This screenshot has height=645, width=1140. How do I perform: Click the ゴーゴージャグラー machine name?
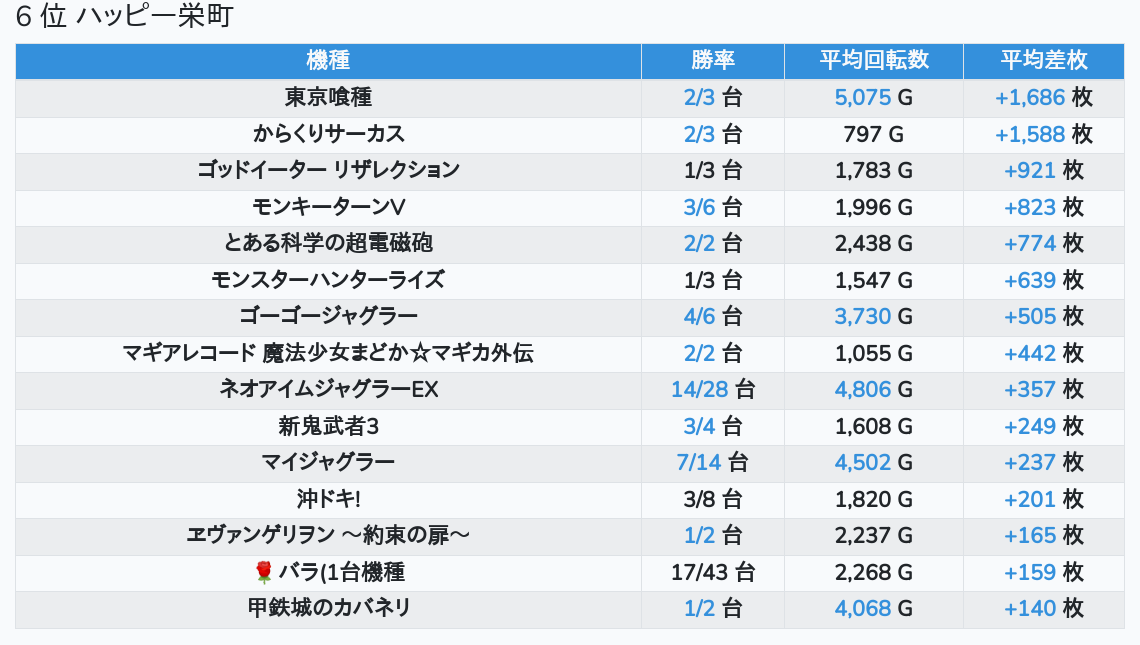pos(328,316)
